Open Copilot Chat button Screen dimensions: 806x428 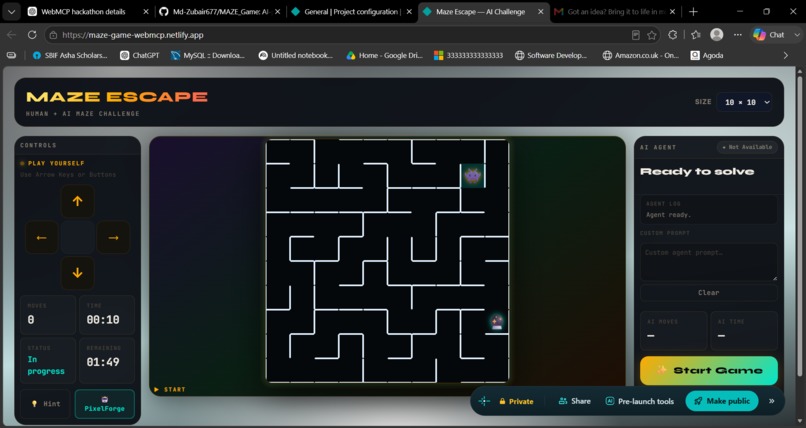click(770, 35)
